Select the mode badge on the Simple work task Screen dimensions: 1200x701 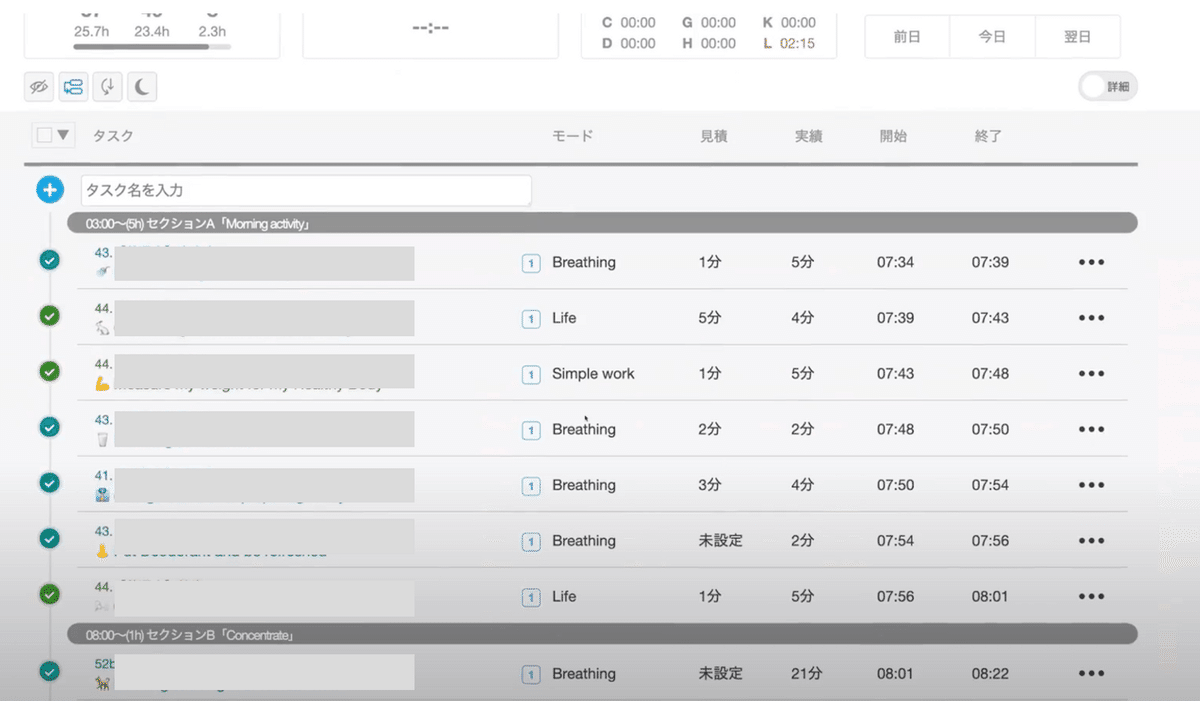point(531,373)
